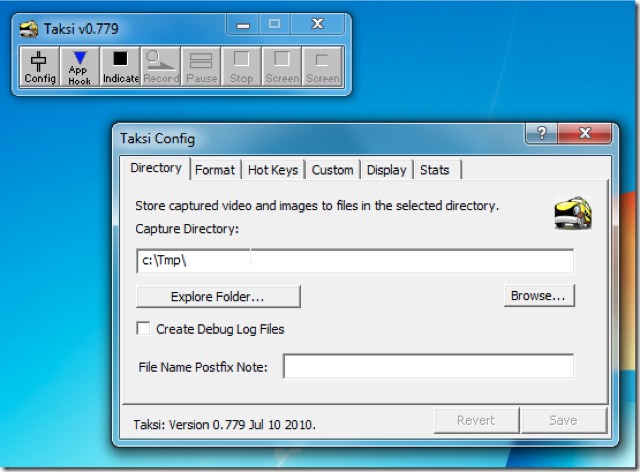Start capture with the Record button
Image resolution: width=640 pixels, height=472 pixels.
coord(161,67)
